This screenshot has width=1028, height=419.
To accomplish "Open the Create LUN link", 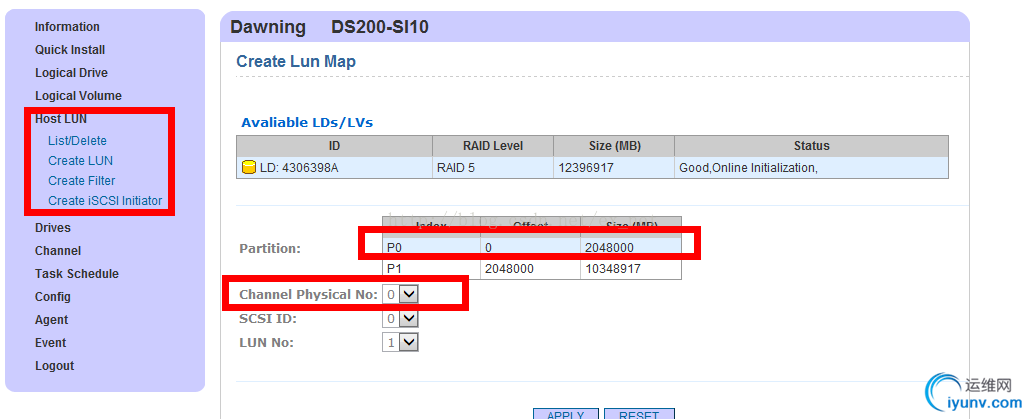I will [x=80, y=161].
